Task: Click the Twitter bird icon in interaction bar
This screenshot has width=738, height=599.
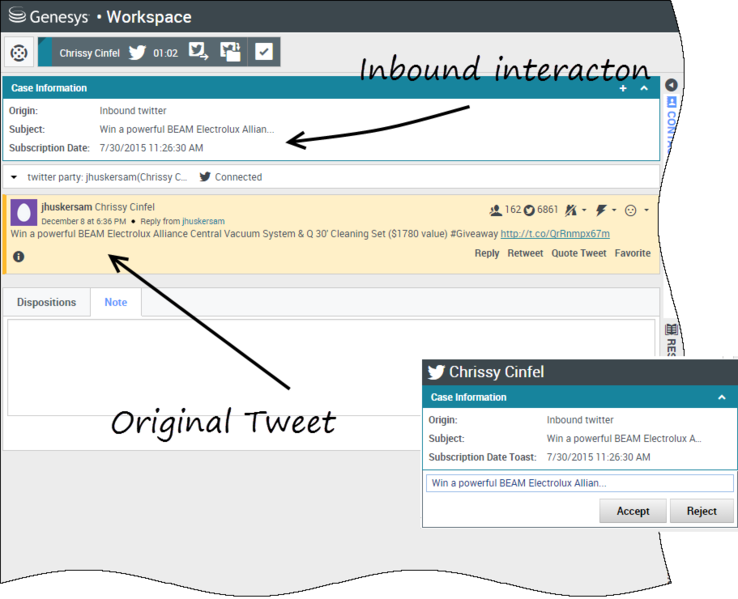Action: [x=137, y=52]
